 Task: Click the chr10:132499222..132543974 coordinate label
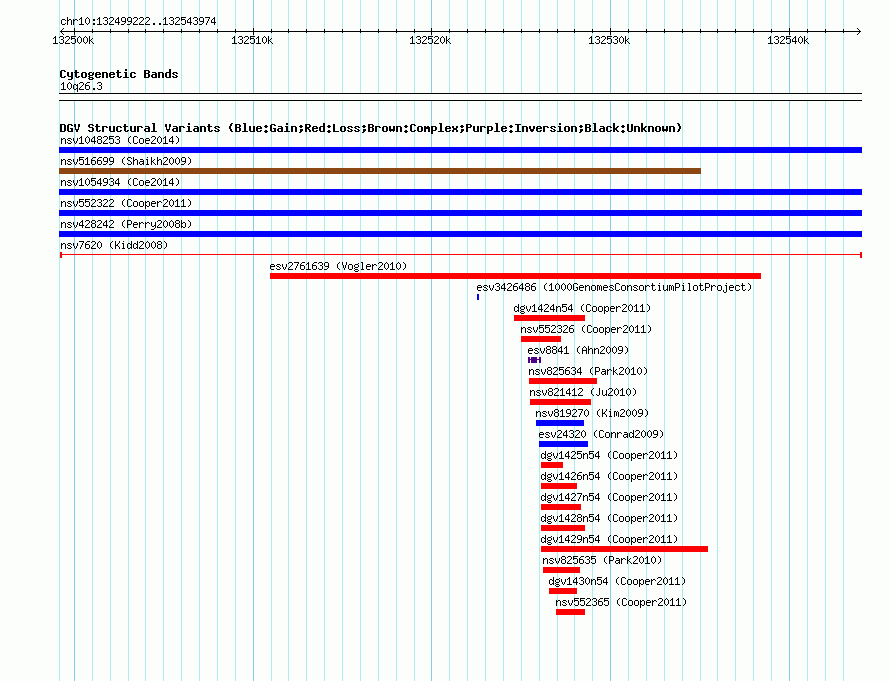point(138,21)
